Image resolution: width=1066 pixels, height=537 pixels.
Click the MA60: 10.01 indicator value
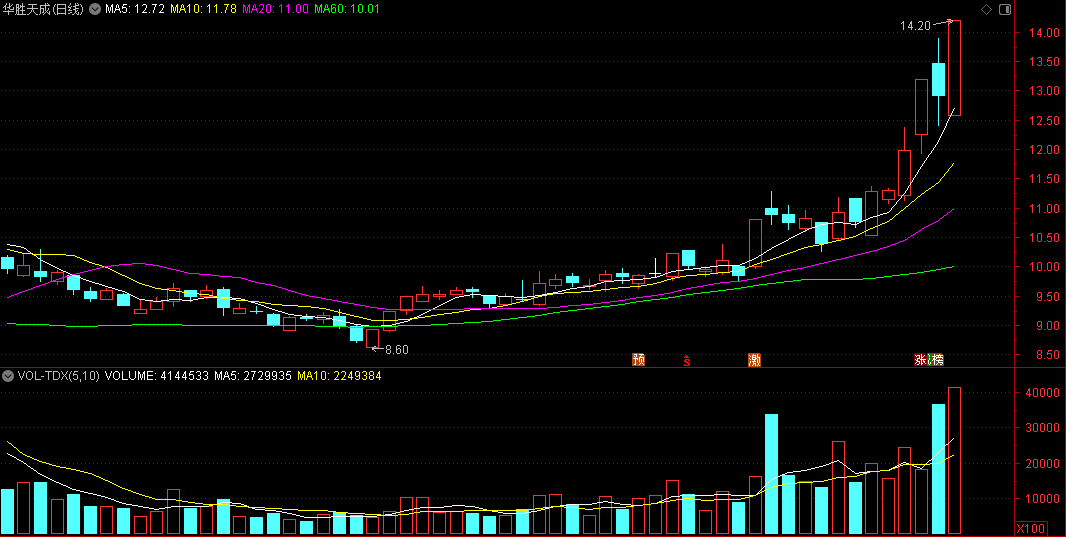347,10
